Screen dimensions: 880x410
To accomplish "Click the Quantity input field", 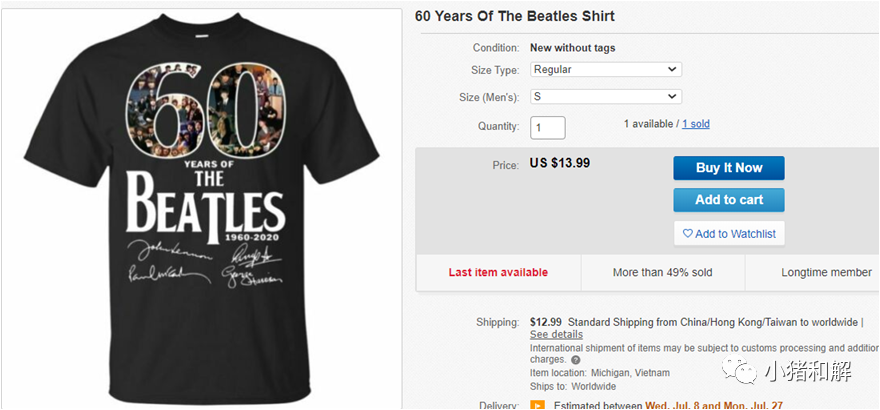I will (x=548, y=127).
